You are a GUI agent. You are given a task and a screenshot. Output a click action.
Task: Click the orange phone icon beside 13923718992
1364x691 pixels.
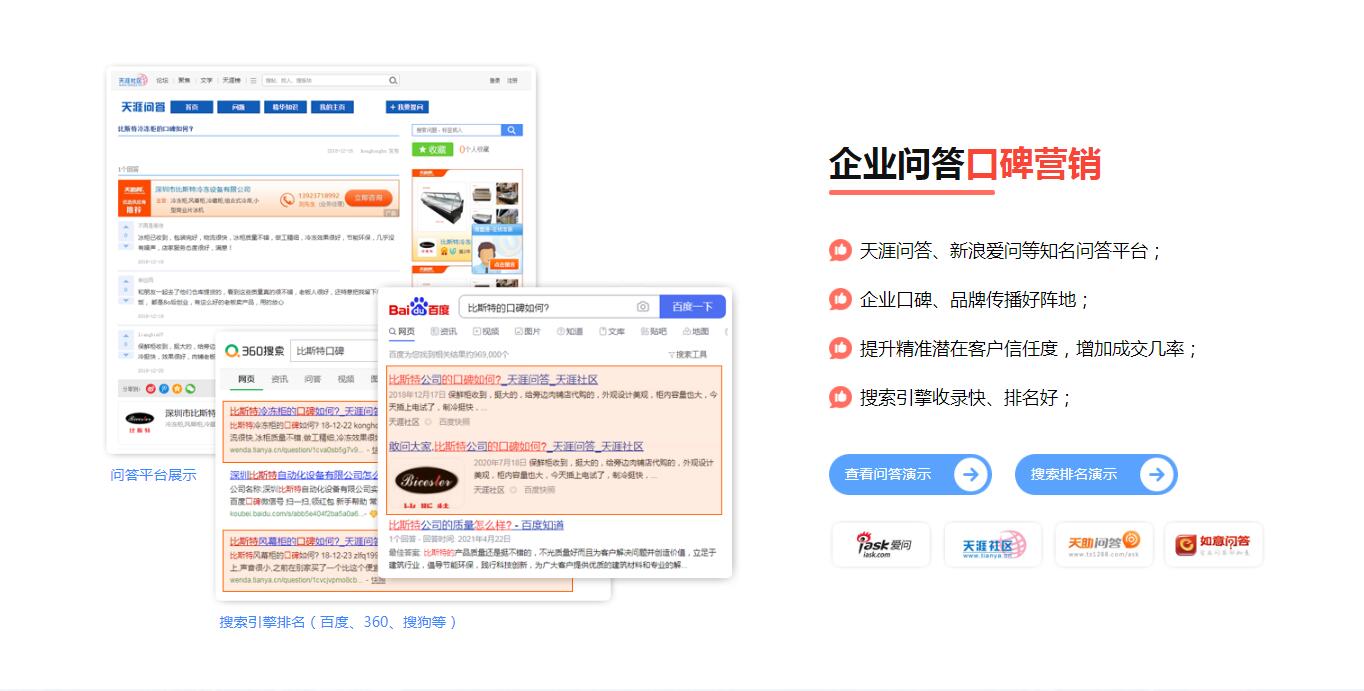(288, 200)
